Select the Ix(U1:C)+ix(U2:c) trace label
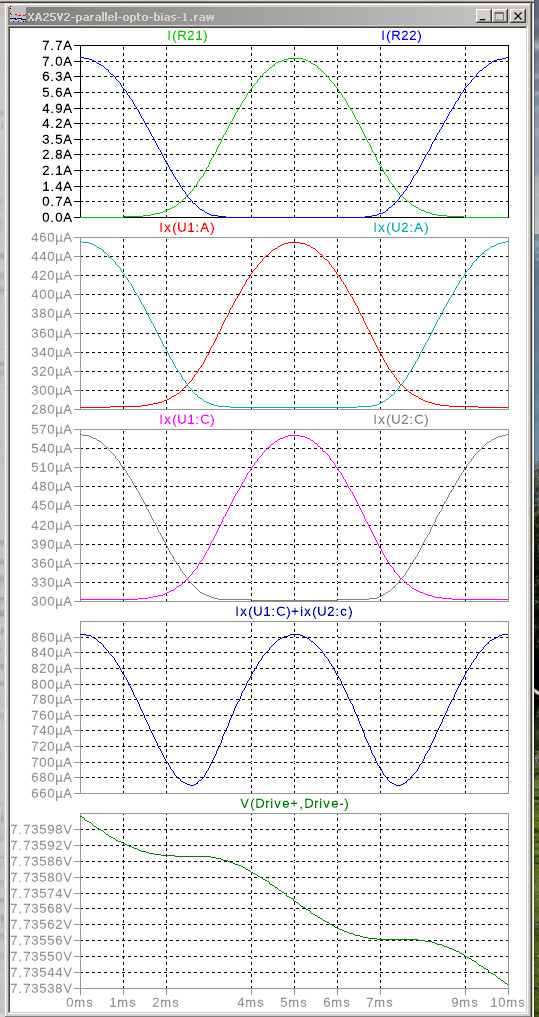 click(294, 611)
